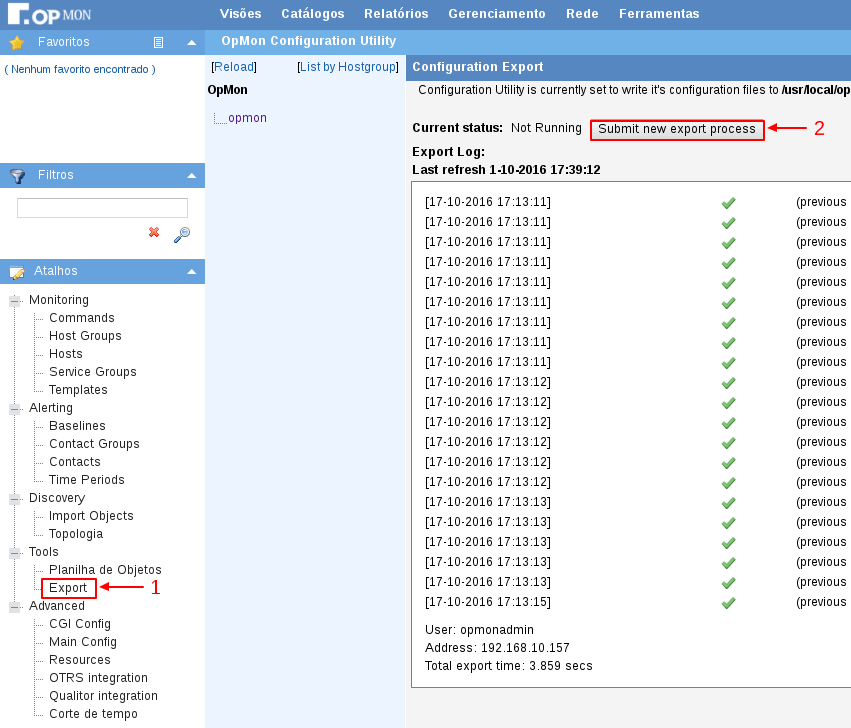
Task: Collapse the Favoritos panel
Action: pyautogui.click(x=191, y=43)
